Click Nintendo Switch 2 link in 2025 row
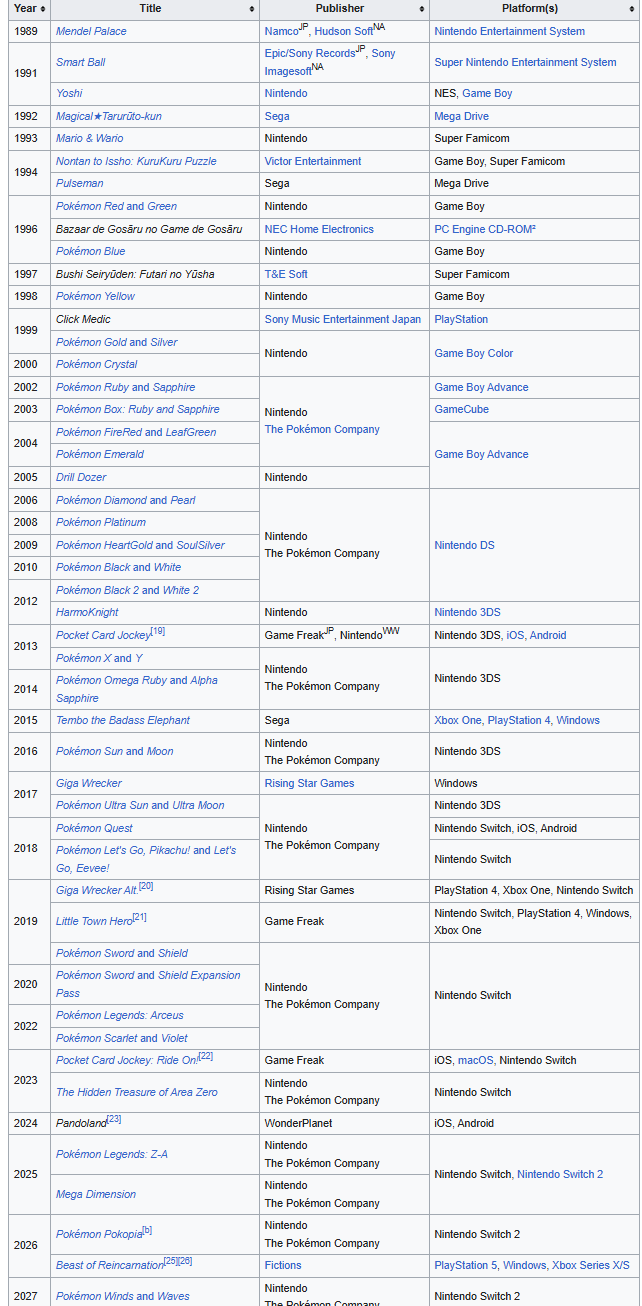This screenshot has height=1306, width=642. point(560,1174)
